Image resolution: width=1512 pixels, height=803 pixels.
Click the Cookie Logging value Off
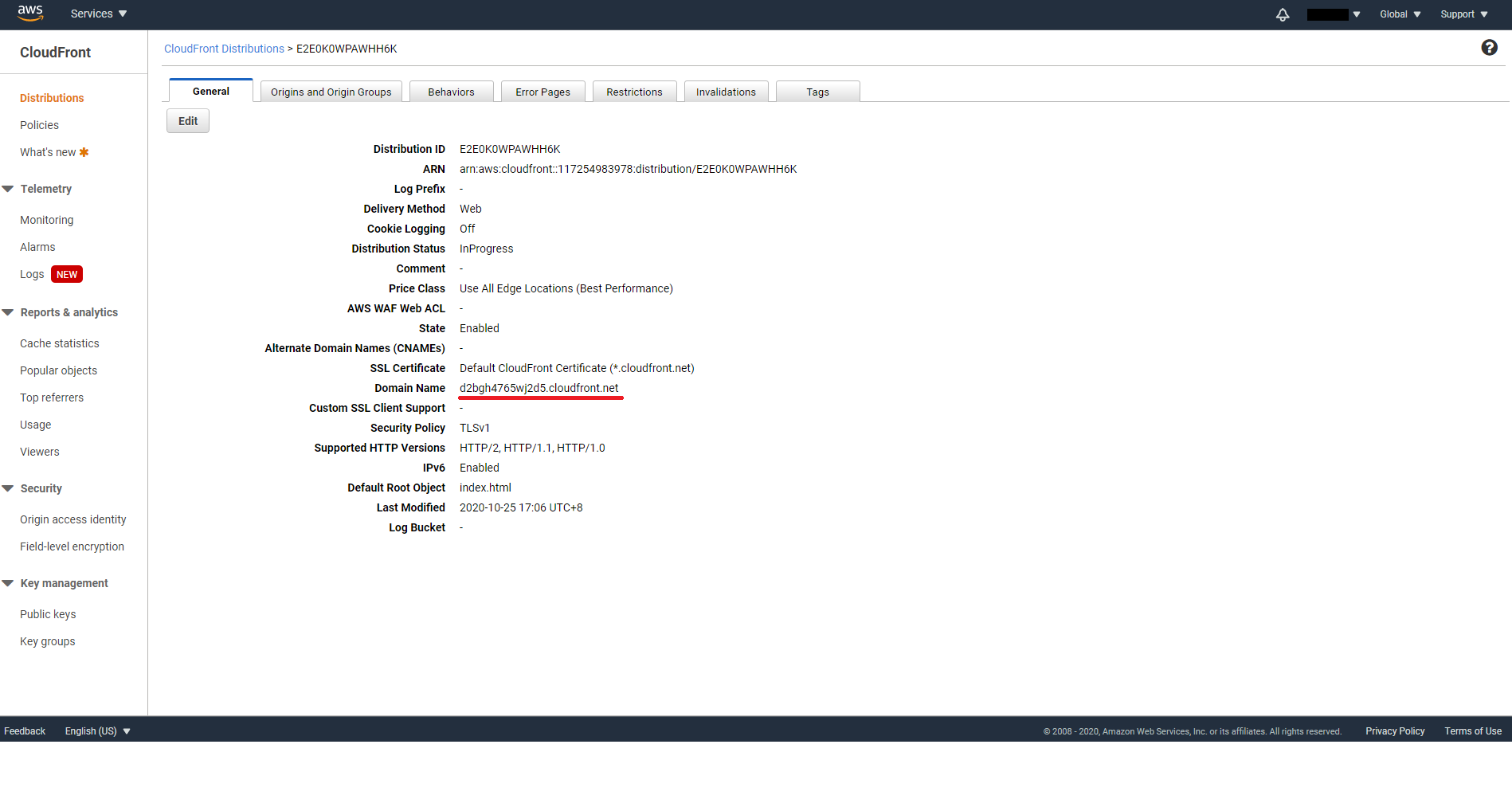point(467,229)
